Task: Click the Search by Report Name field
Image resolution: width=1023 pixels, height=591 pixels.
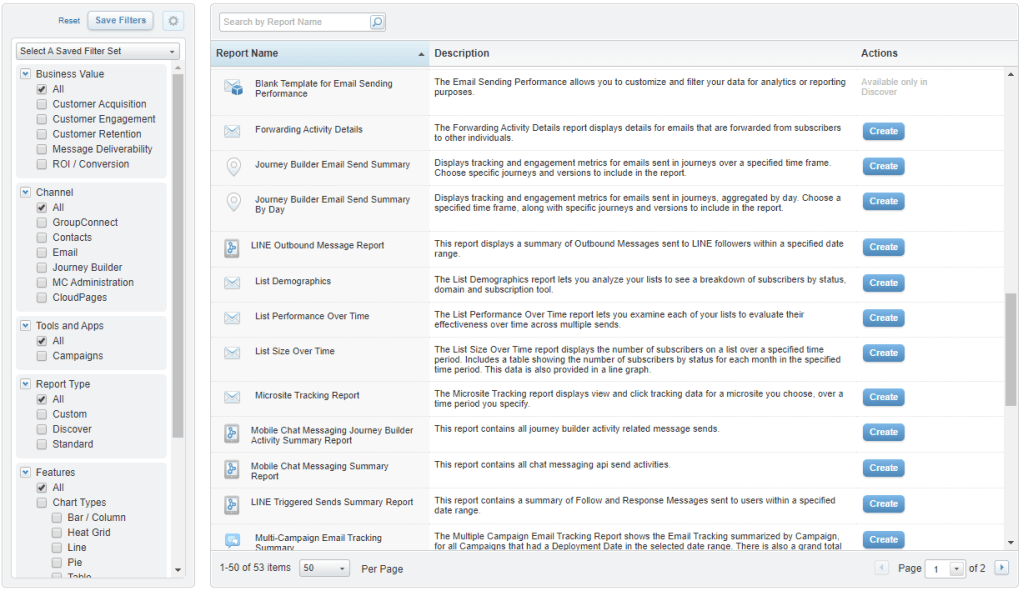Action: tap(294, 22)
